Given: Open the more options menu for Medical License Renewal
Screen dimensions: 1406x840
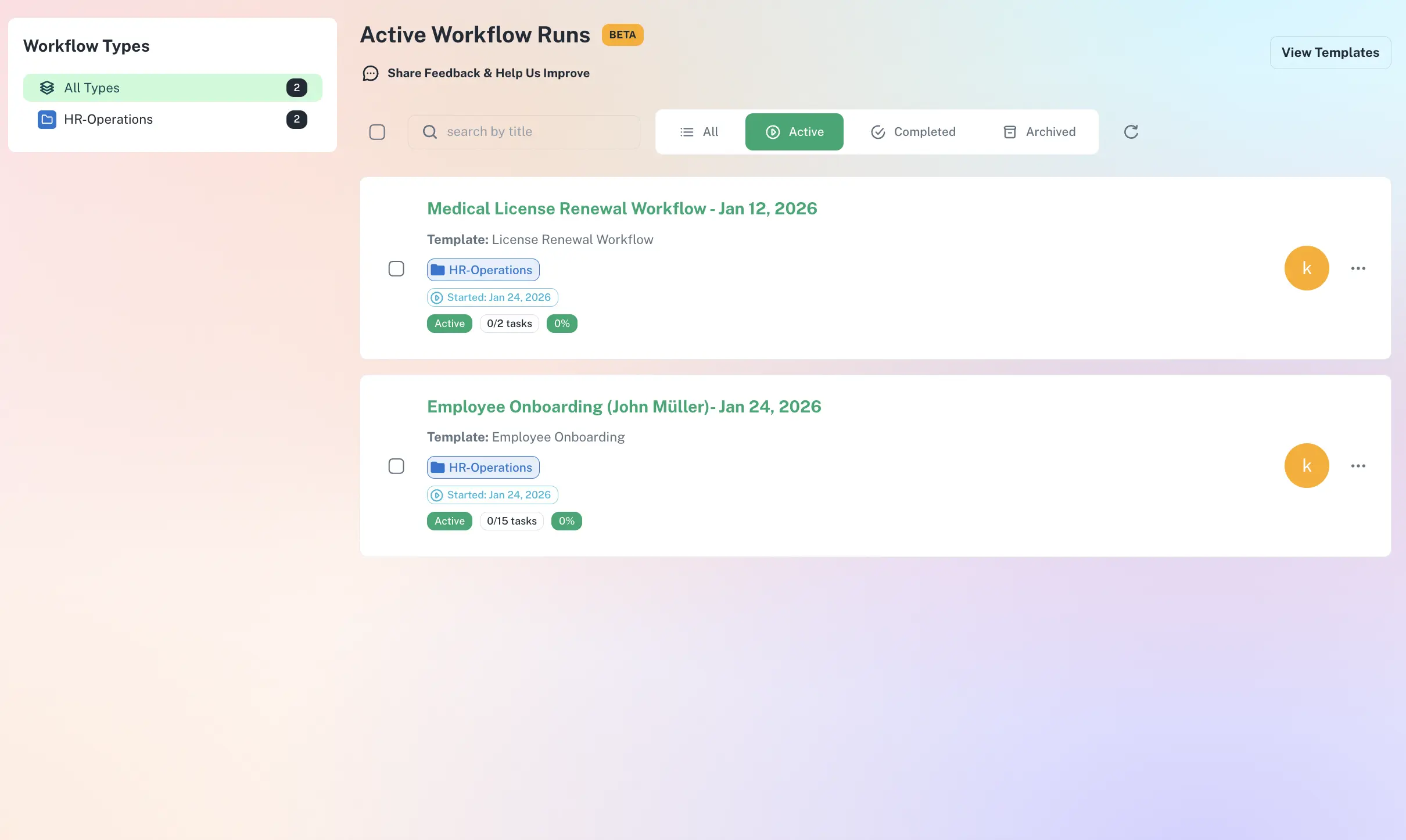Looking at the screenshot, I should (x=1358, y=268).
